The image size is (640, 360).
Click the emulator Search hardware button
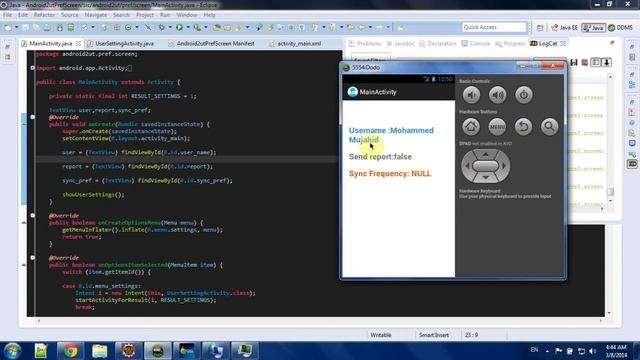[x=549, y=127]
